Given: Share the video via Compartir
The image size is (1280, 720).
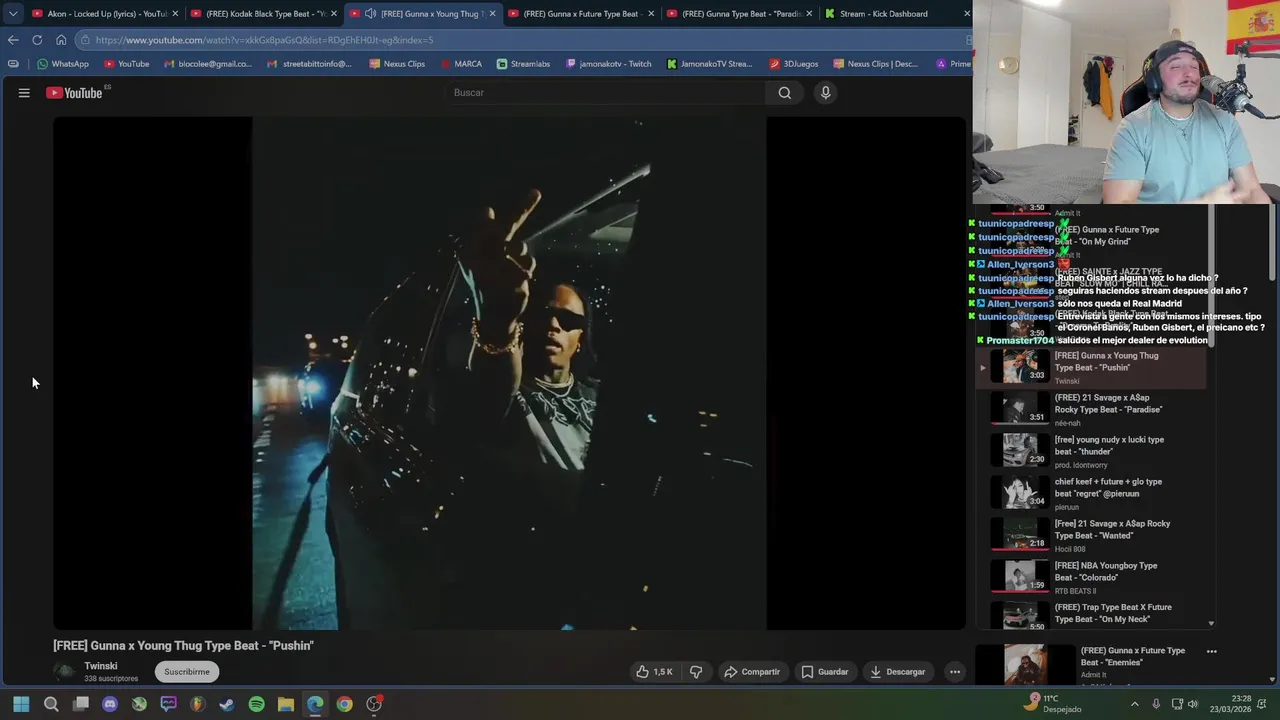Looking at the screenshot, I should click(x=752, y=672).
